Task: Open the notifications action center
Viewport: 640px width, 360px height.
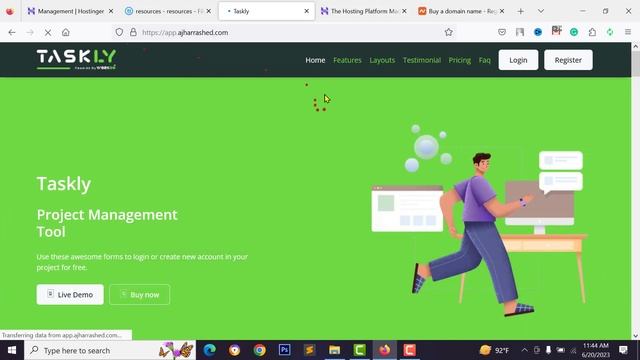Action: click(x=623, y=350)
